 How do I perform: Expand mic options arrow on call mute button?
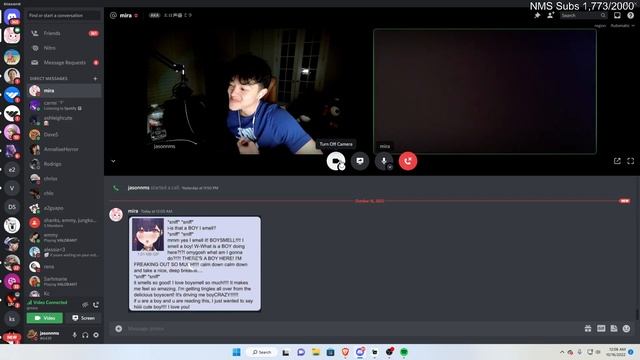click(390, 167)
